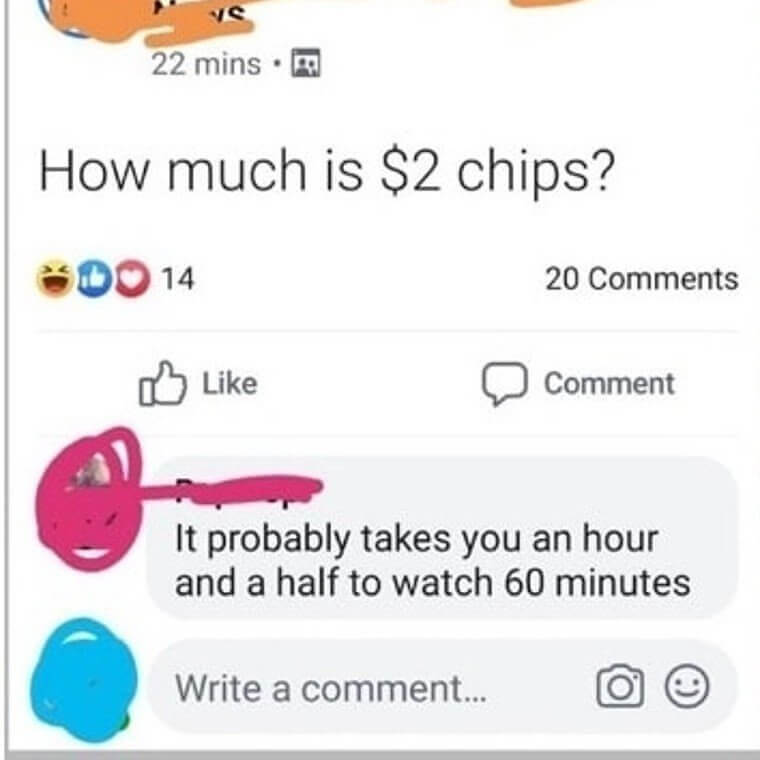Click the Comment button label

tap(609, 384)
